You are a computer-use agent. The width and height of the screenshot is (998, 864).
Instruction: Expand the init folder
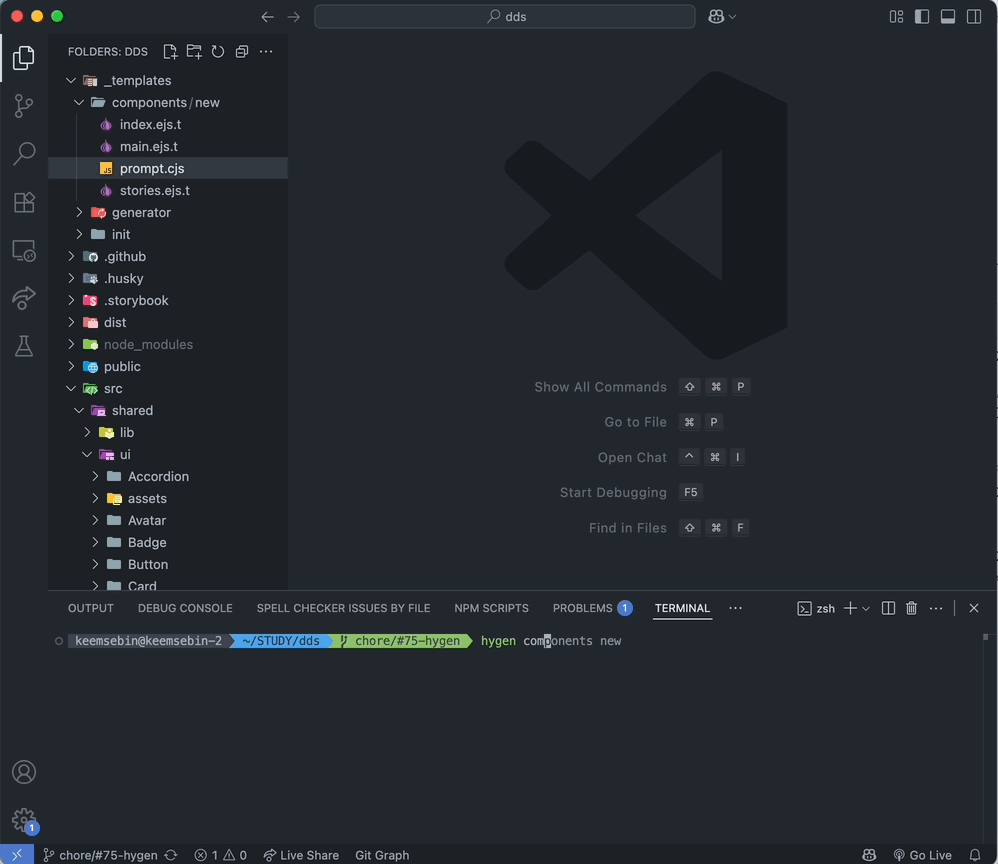point(79,234)
